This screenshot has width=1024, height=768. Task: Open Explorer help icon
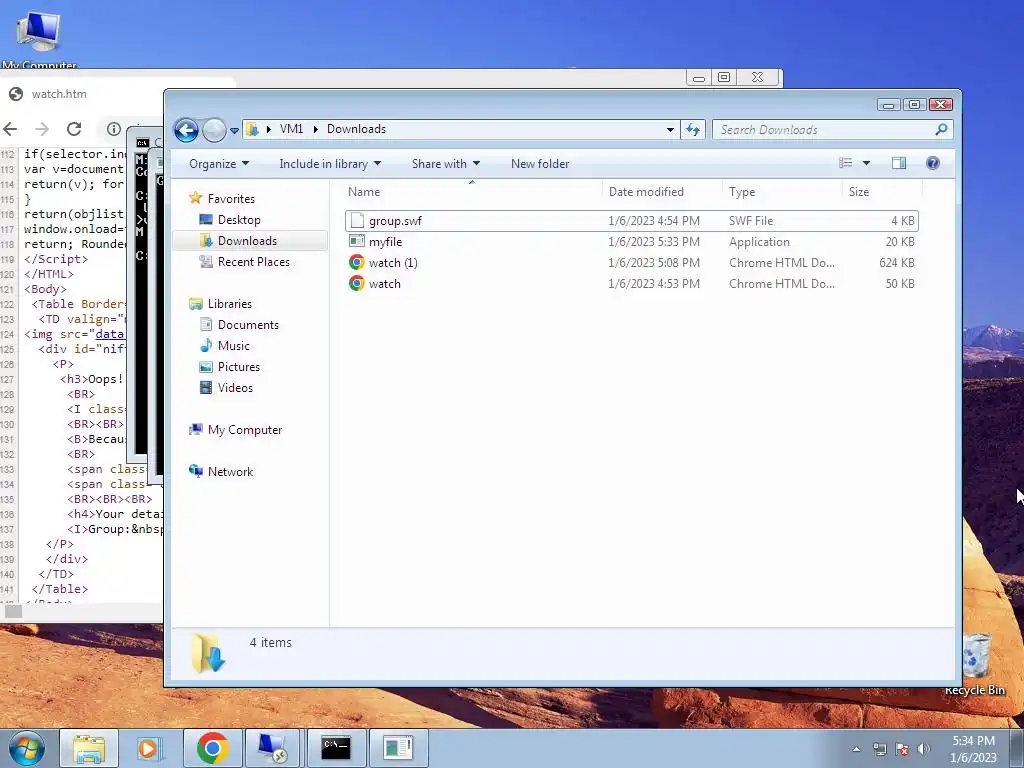tap(933, 163)
